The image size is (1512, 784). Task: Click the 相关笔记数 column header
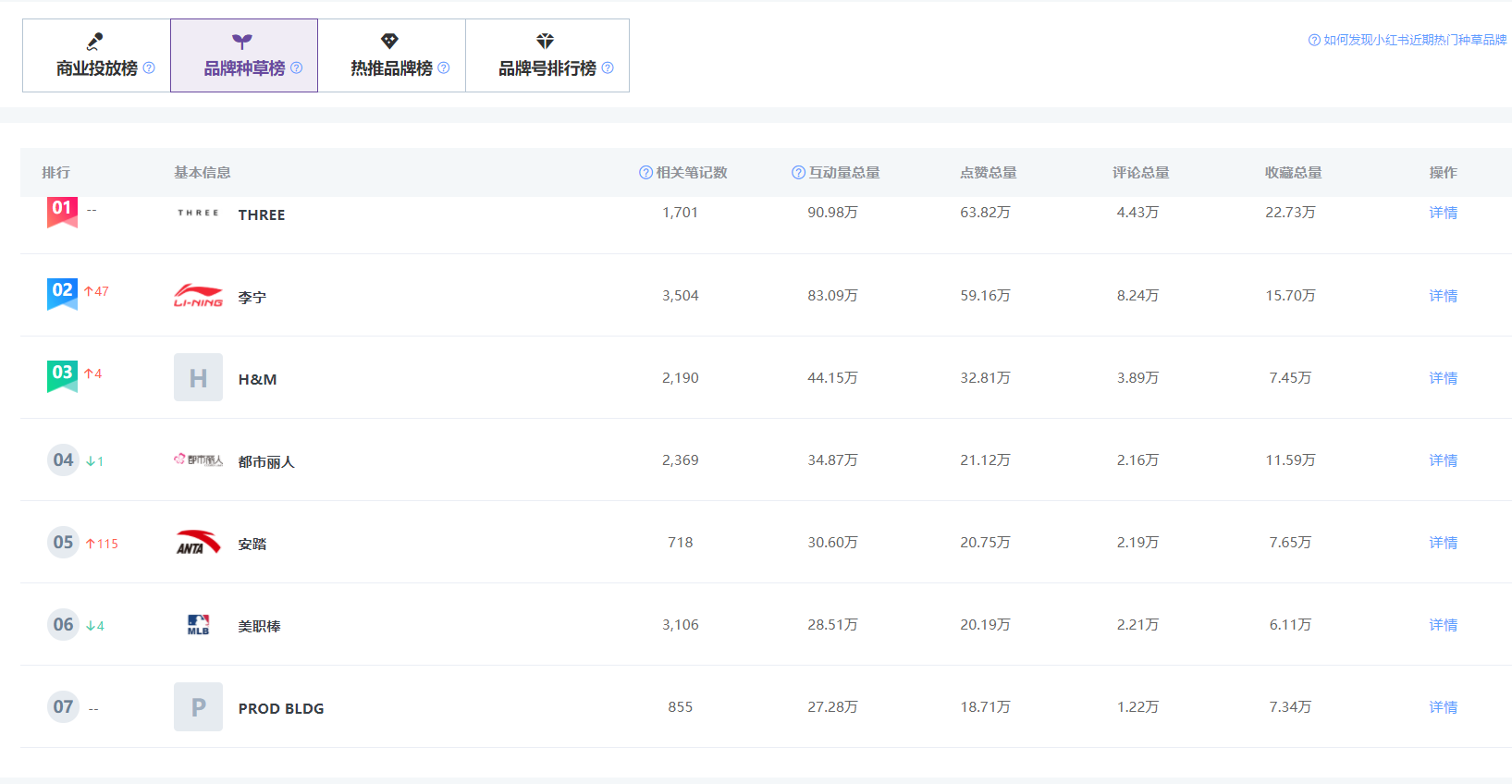tap(691, 173)
